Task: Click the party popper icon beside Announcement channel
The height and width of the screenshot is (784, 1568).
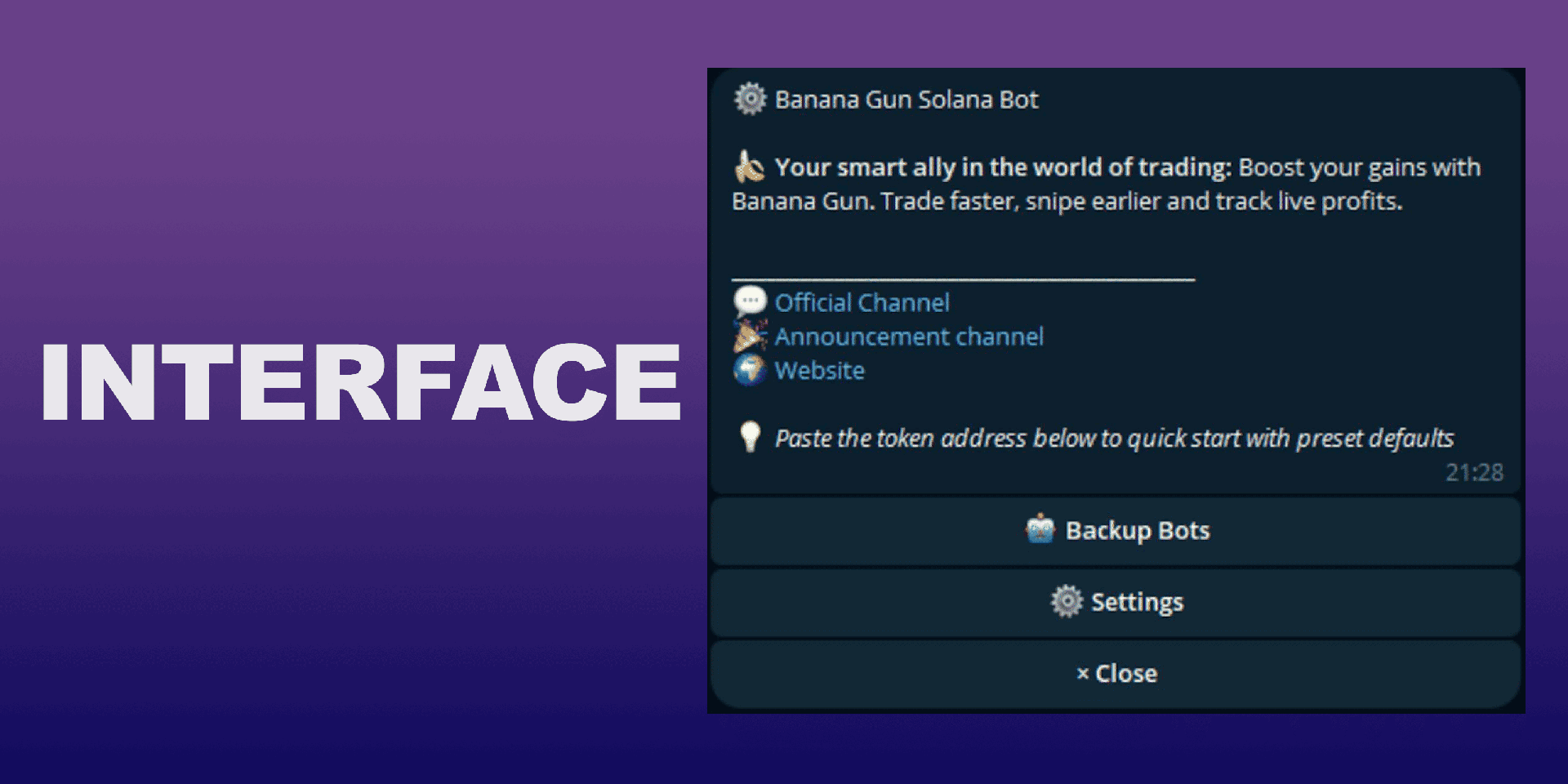Action: pos(749,336)
